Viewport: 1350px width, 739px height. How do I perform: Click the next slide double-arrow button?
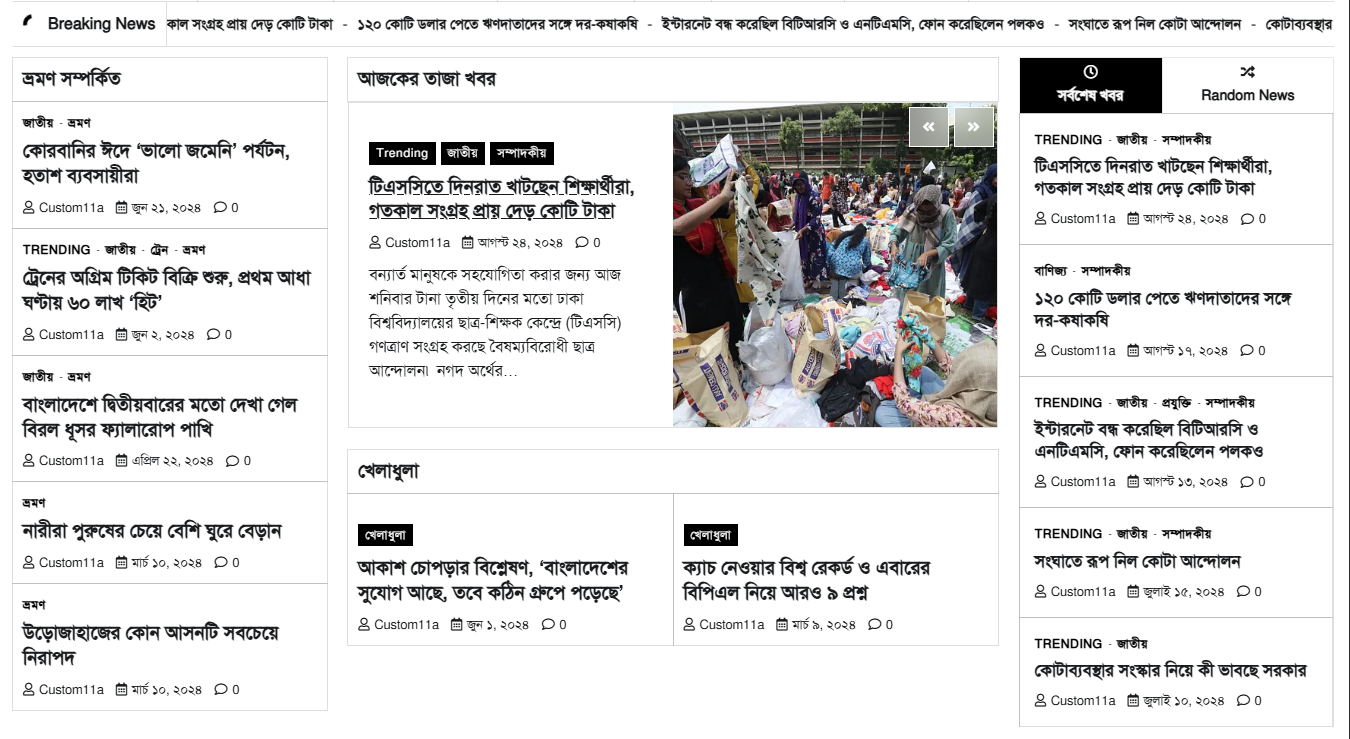click(974, 127)
